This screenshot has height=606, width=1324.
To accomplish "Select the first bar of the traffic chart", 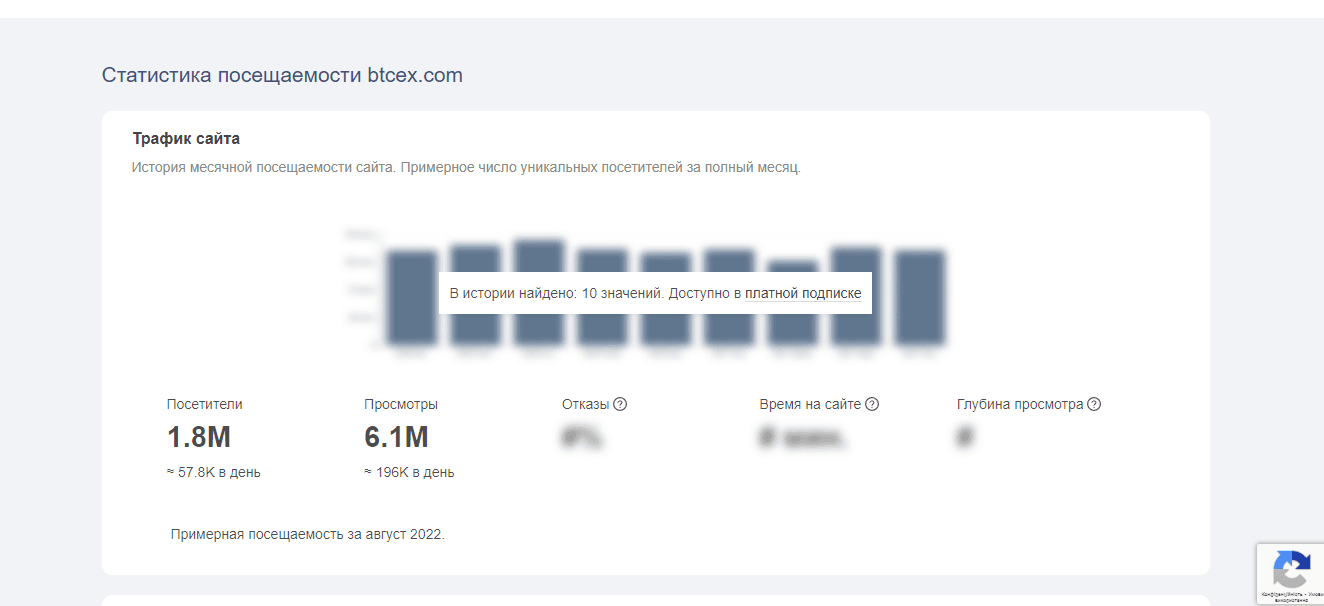I will [x=412, y=300].
